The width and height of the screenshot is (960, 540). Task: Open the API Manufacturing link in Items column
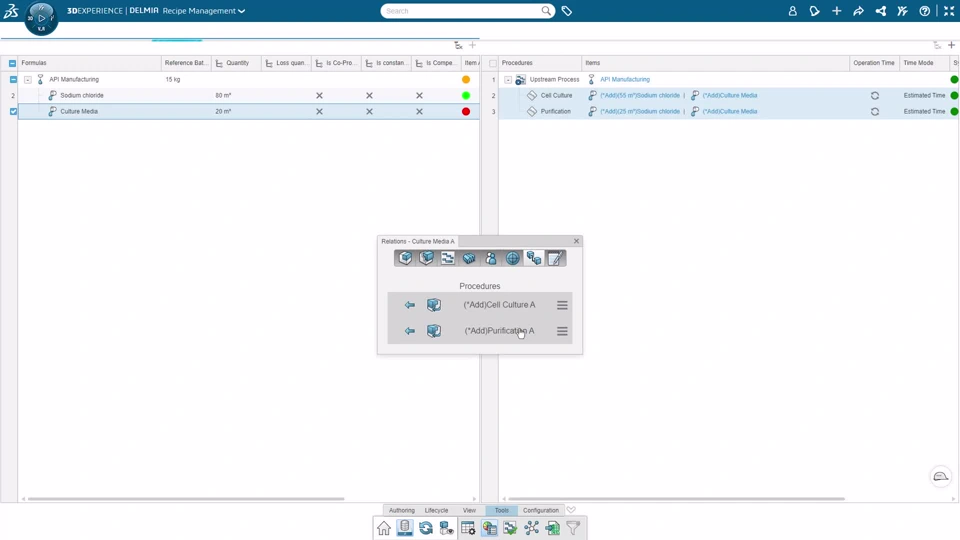624,80
